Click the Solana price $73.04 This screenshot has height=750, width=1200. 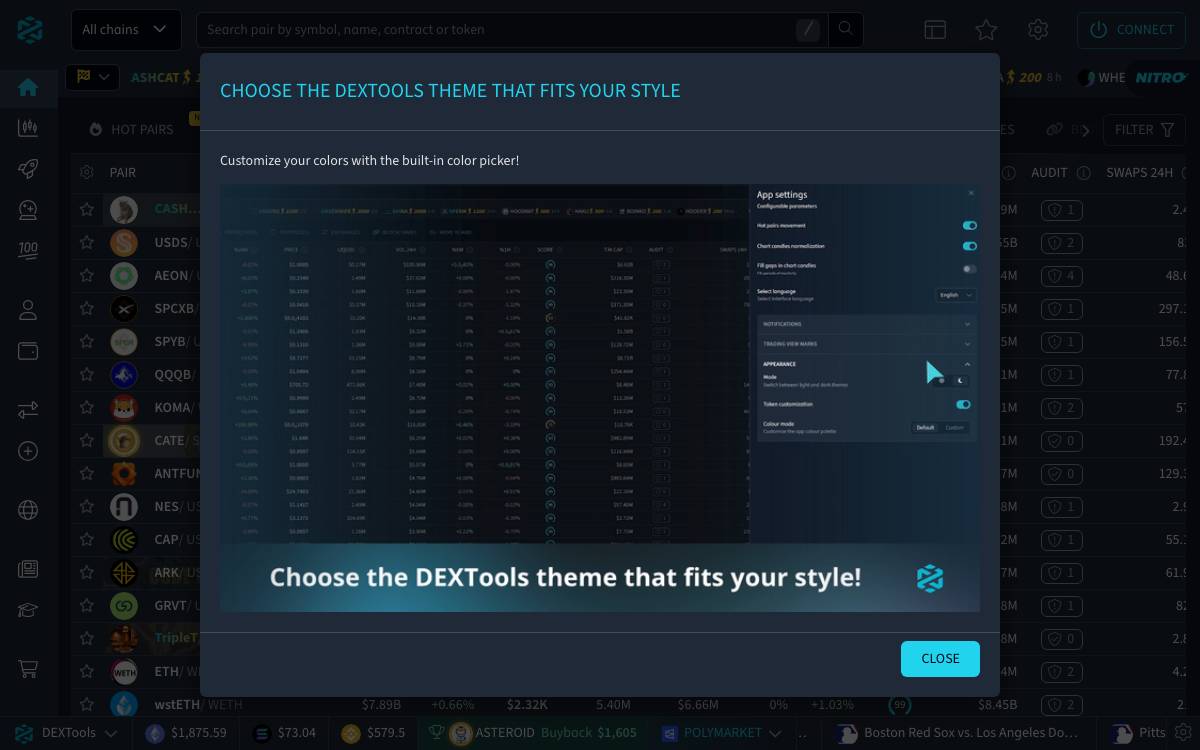285,733
